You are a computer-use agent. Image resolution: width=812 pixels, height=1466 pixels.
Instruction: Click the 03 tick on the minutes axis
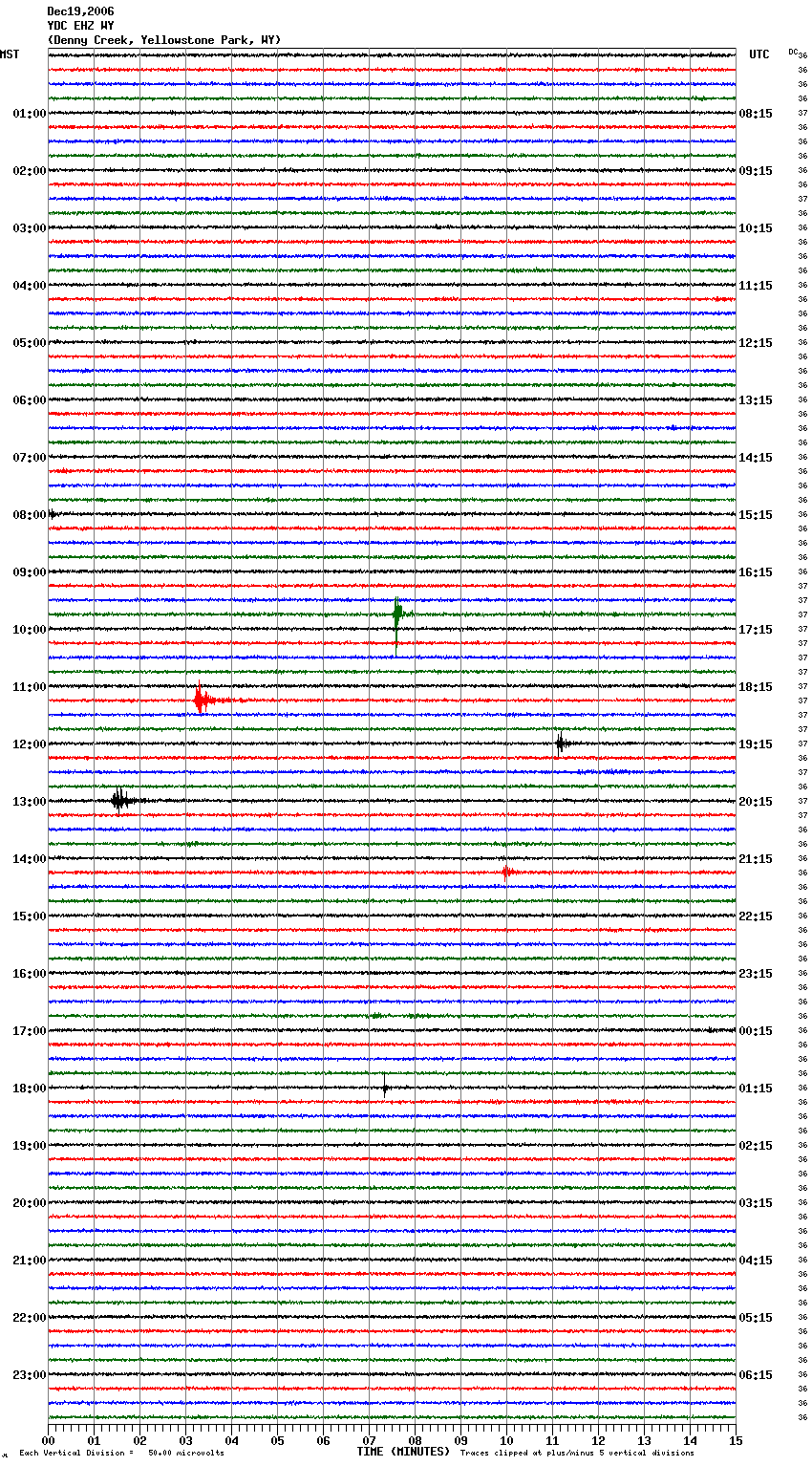[x=185, y=1440]
